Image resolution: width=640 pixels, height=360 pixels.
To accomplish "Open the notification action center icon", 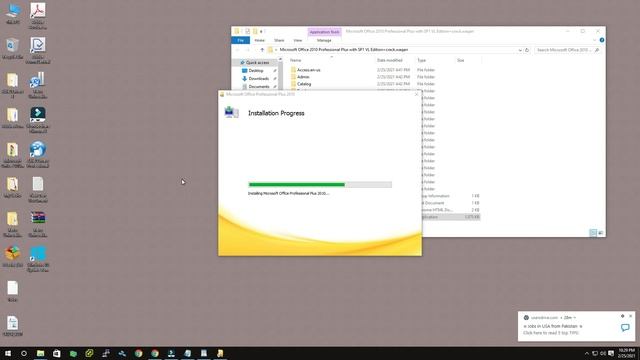I will (x=611, y=353).
